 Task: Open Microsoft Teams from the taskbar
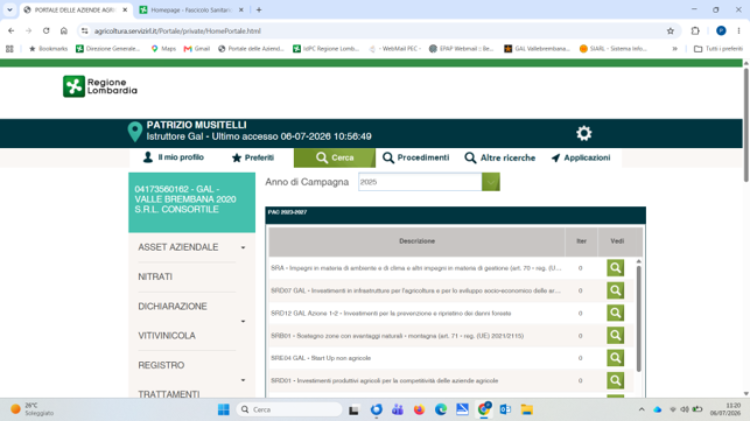(397, 410)
